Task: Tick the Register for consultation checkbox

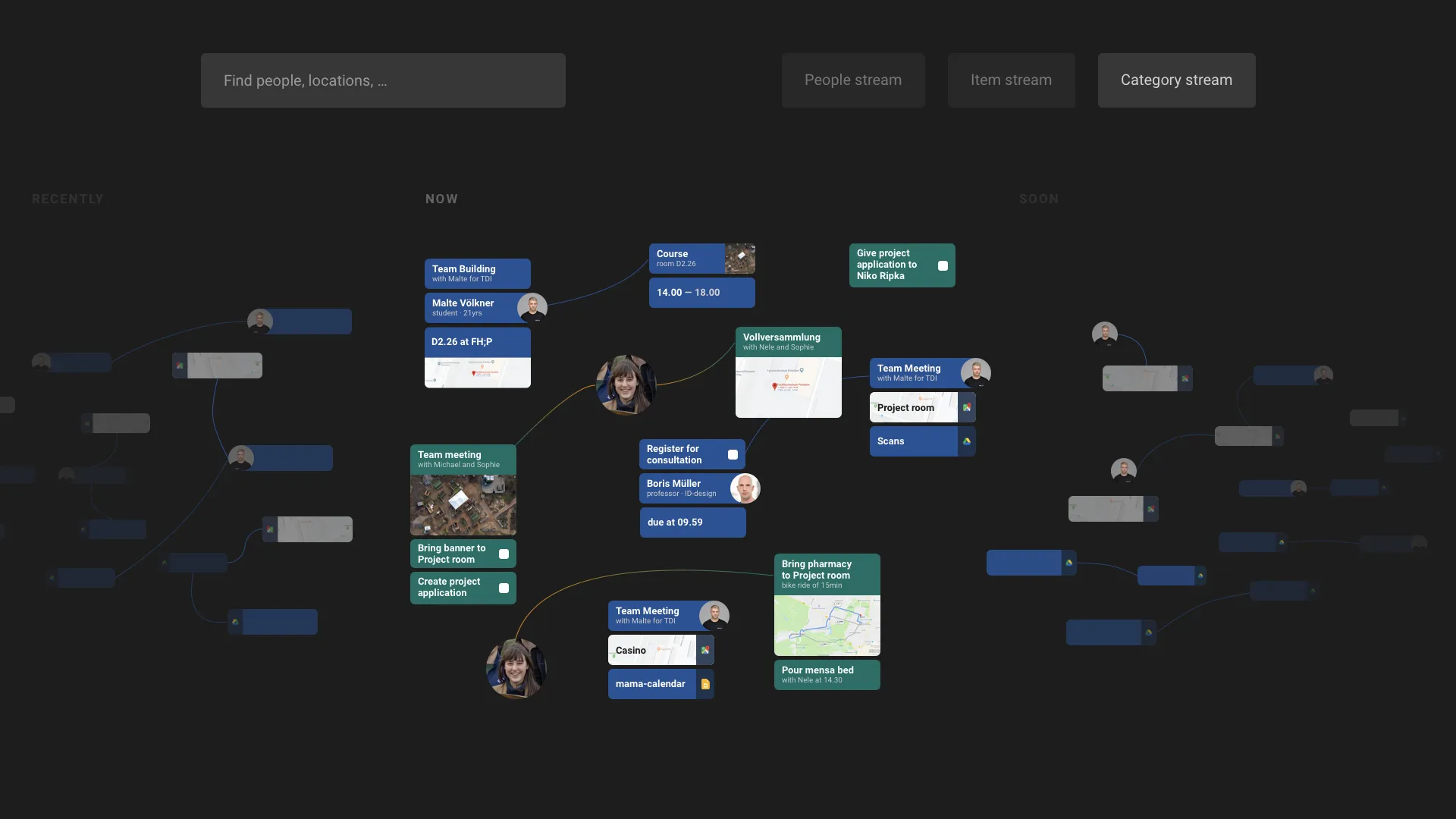Action: click(x=733, y=454)
